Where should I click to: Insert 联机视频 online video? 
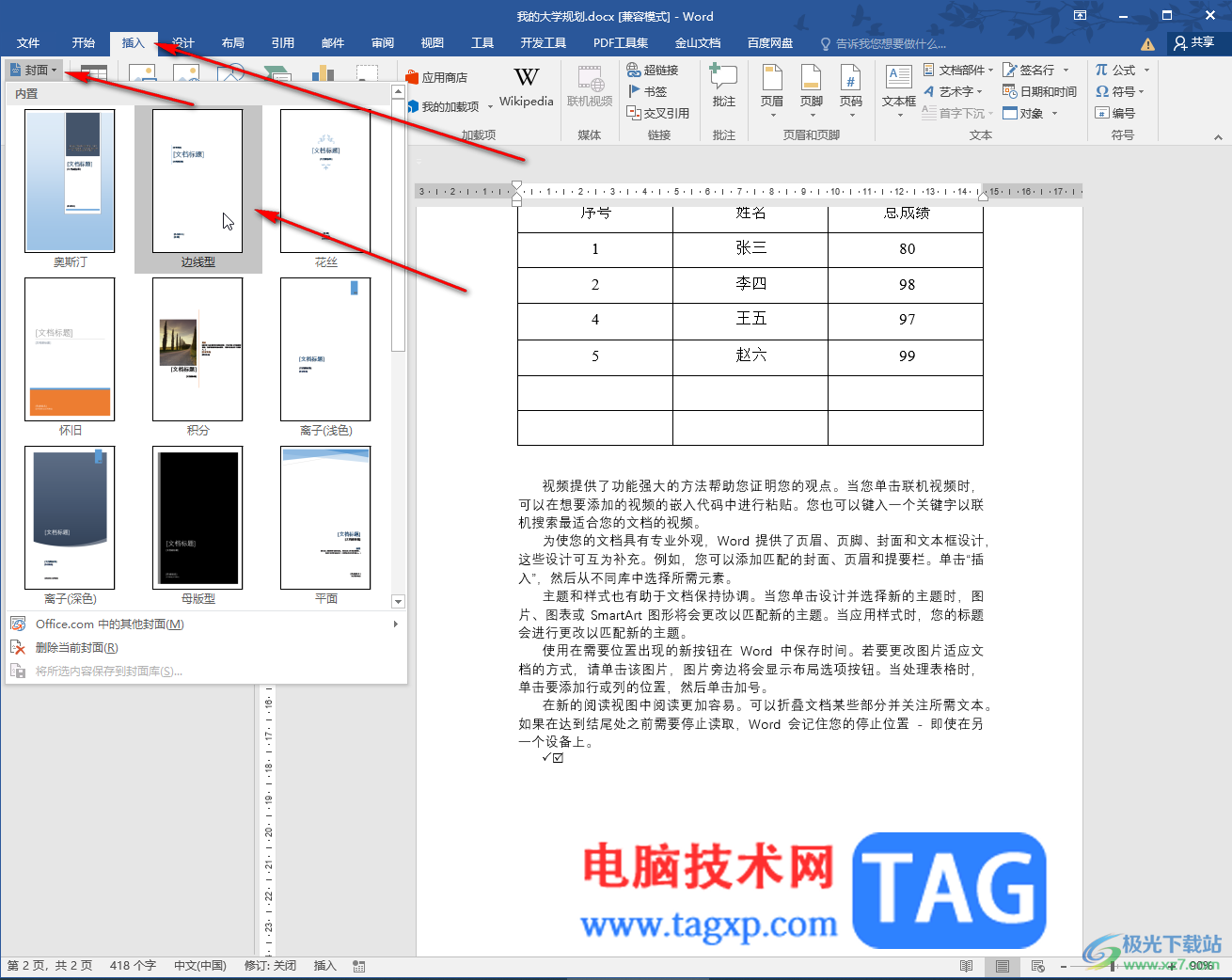590,87
